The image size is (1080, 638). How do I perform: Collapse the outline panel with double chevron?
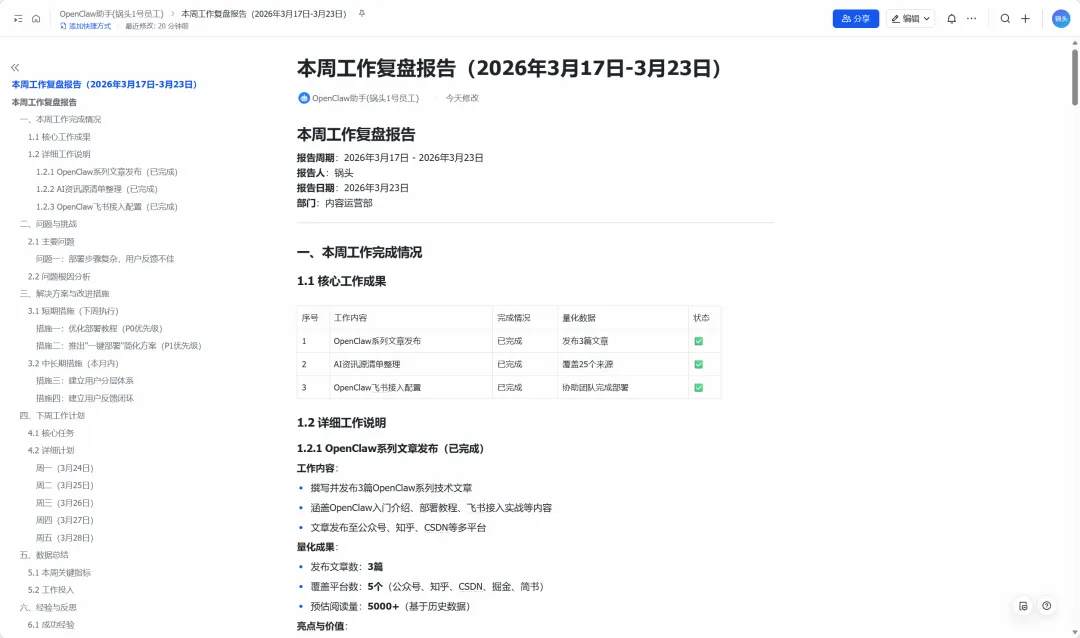pos(15,68)
